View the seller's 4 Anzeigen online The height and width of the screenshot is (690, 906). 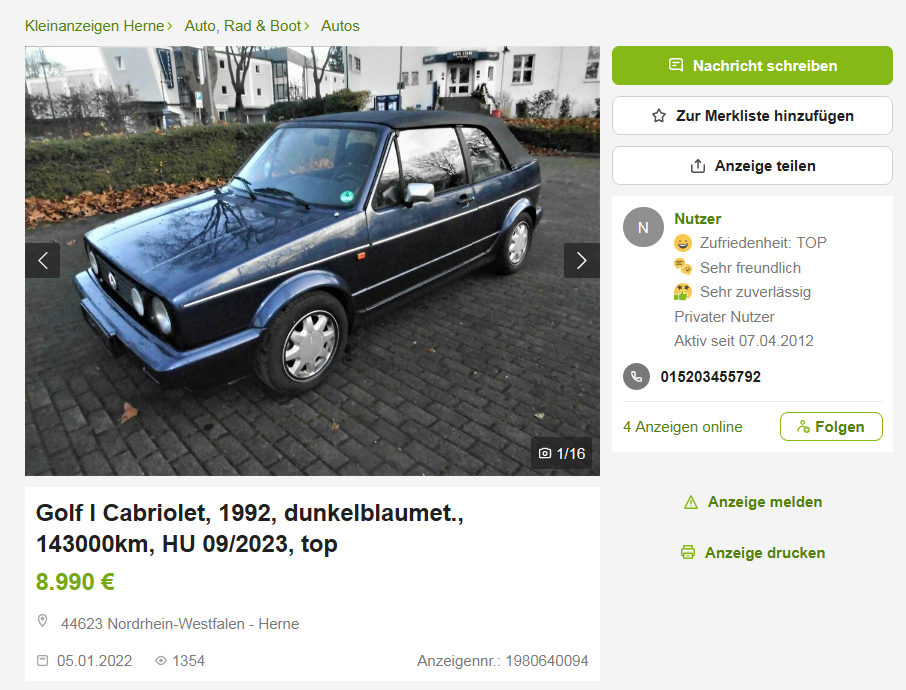(682, 427)
